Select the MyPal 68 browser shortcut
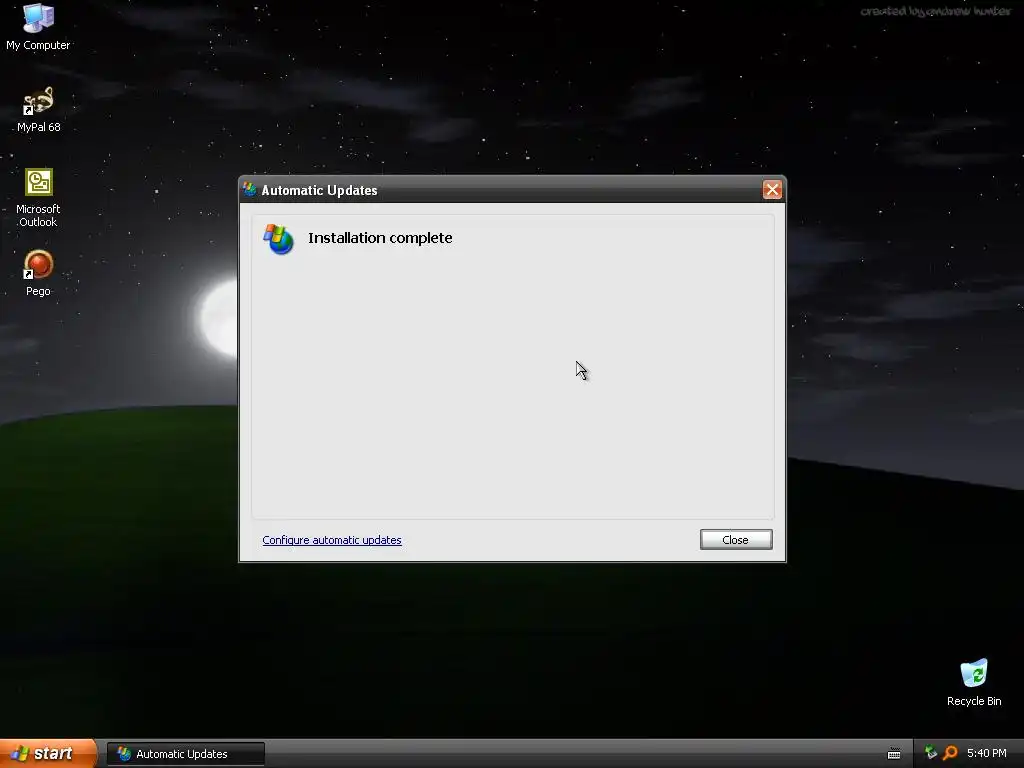 pos(39,110)
